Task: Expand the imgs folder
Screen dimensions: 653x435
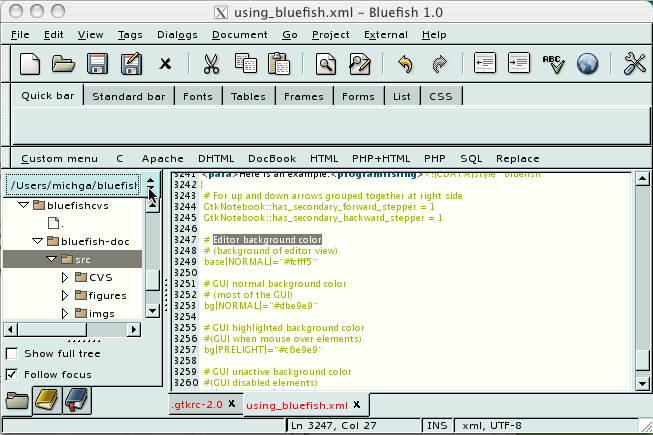Action: tap(65, 313)
